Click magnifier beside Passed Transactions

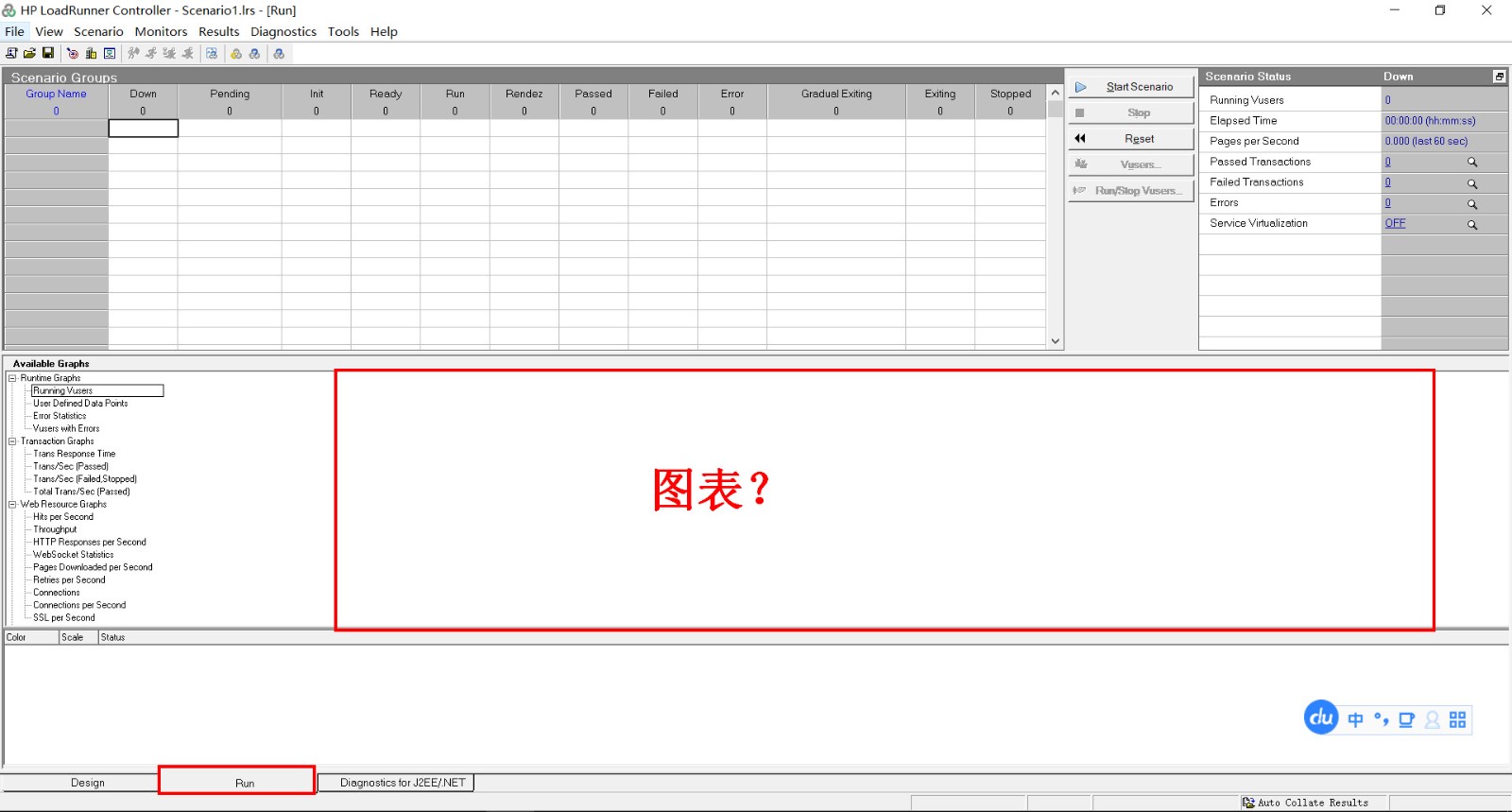pos(1471,163)
